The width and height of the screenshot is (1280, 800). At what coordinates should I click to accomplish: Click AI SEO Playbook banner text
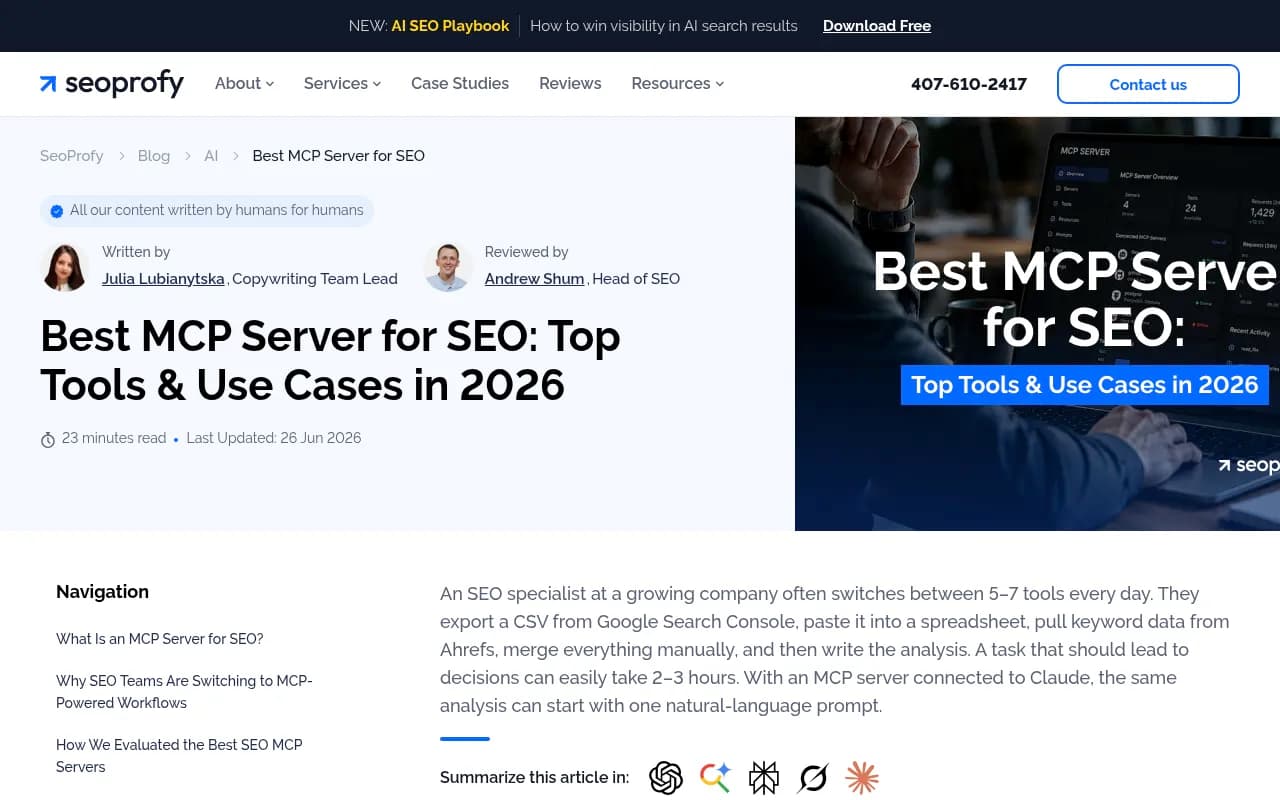450,26
